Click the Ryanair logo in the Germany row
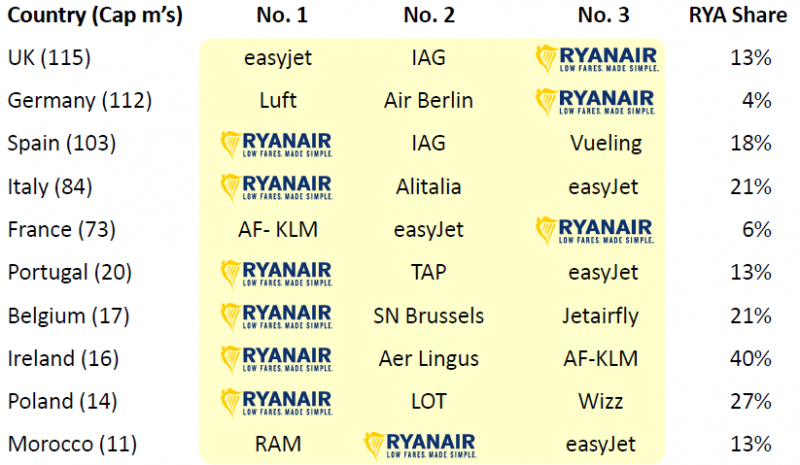The width and height of the screenshot is (800, 465). (x=595, y=102)
